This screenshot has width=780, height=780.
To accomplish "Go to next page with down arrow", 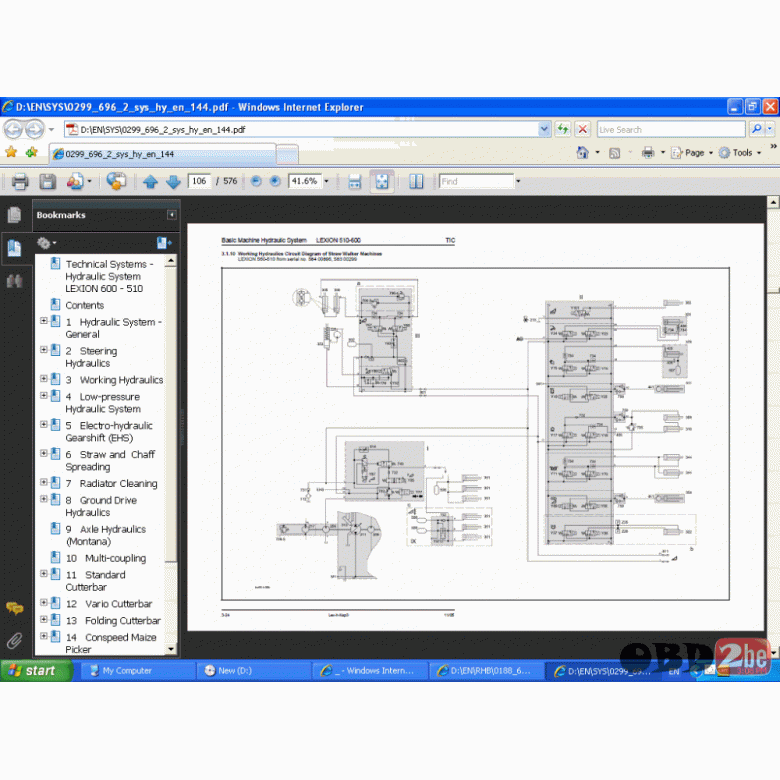I will 173,182.
